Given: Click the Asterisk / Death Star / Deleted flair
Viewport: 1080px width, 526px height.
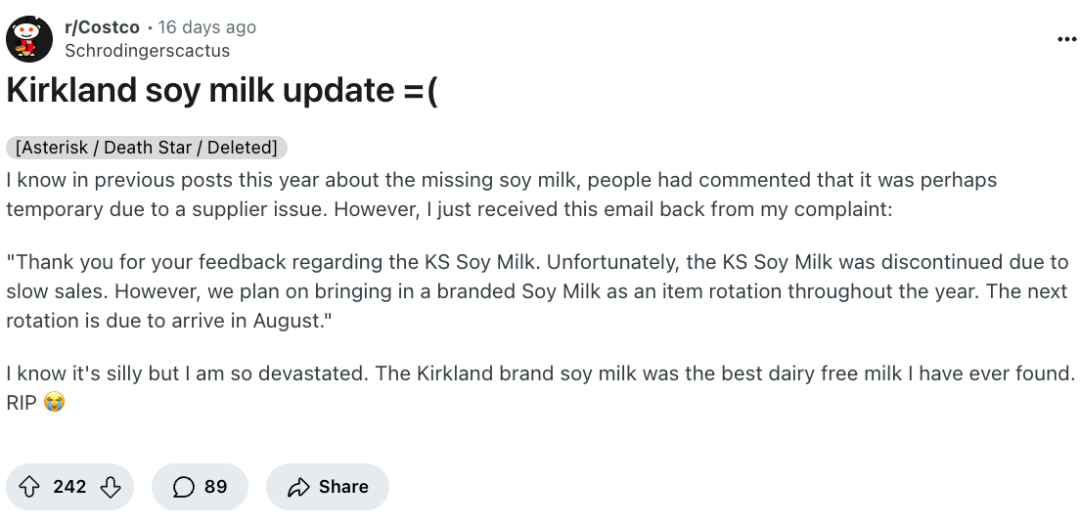Looking at the screenshot, I should [146, 147].
